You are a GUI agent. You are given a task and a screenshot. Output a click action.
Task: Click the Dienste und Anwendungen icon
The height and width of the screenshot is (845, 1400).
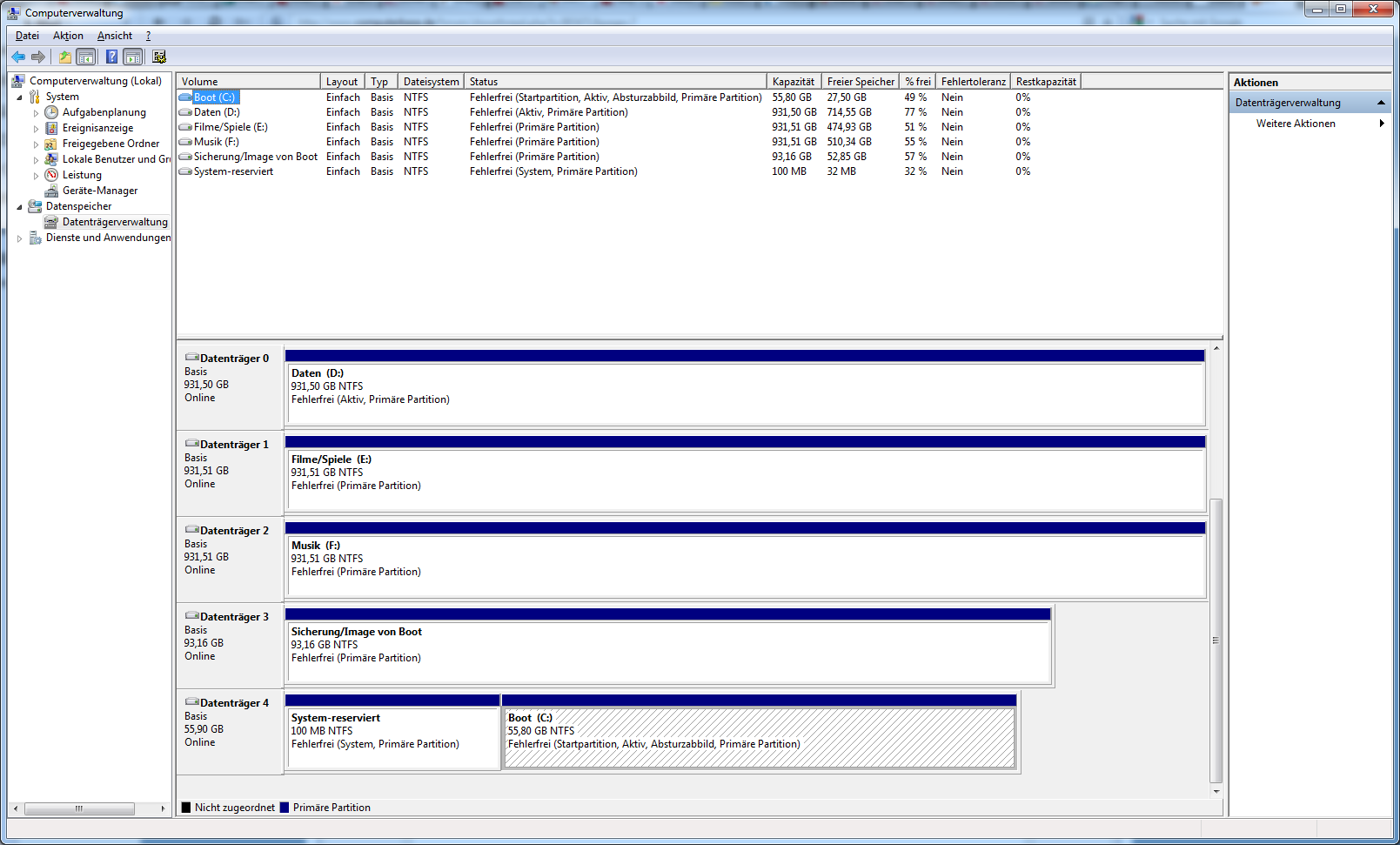(35, 238)
